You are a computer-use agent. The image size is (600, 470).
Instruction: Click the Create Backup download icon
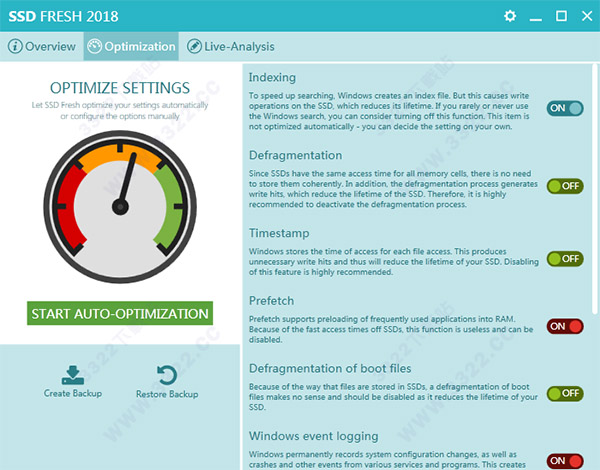[x=73, y=375]
